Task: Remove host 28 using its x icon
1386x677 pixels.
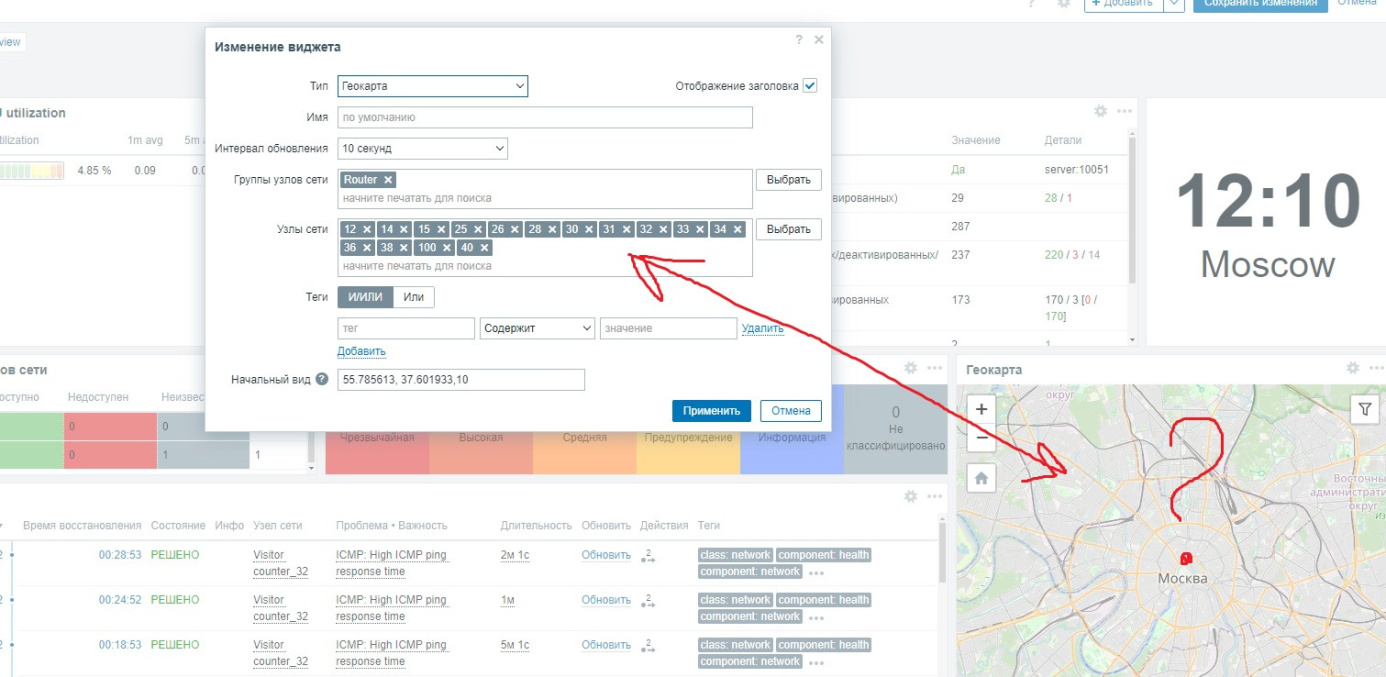Action: coord(552,229)
